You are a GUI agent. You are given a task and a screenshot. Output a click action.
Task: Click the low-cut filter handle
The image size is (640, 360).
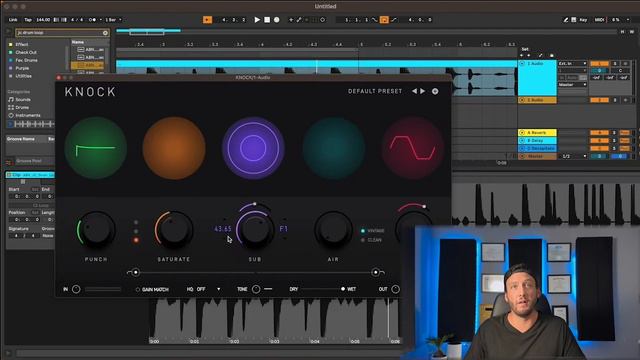136,272
